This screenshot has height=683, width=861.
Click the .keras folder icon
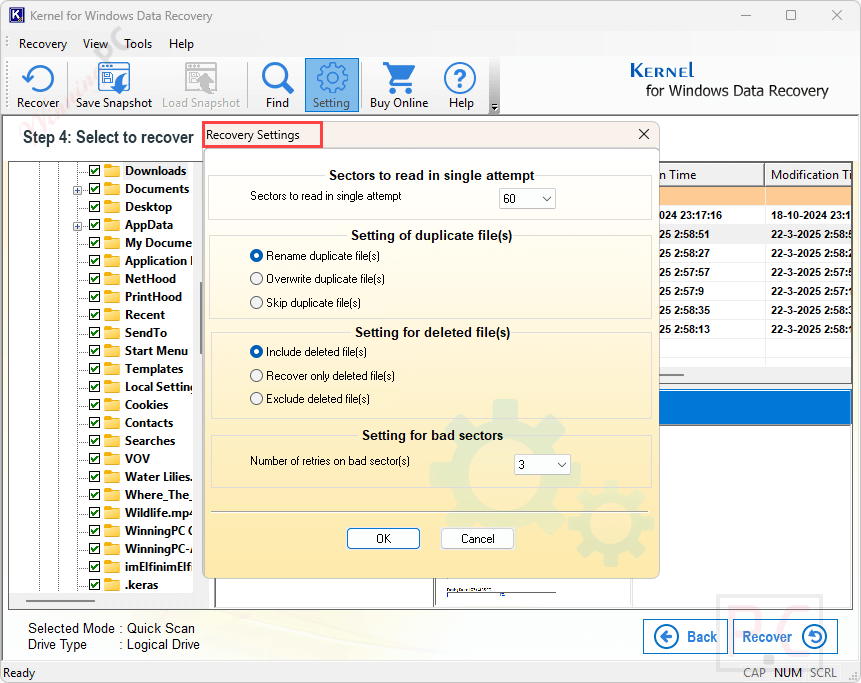coord(112,585)
